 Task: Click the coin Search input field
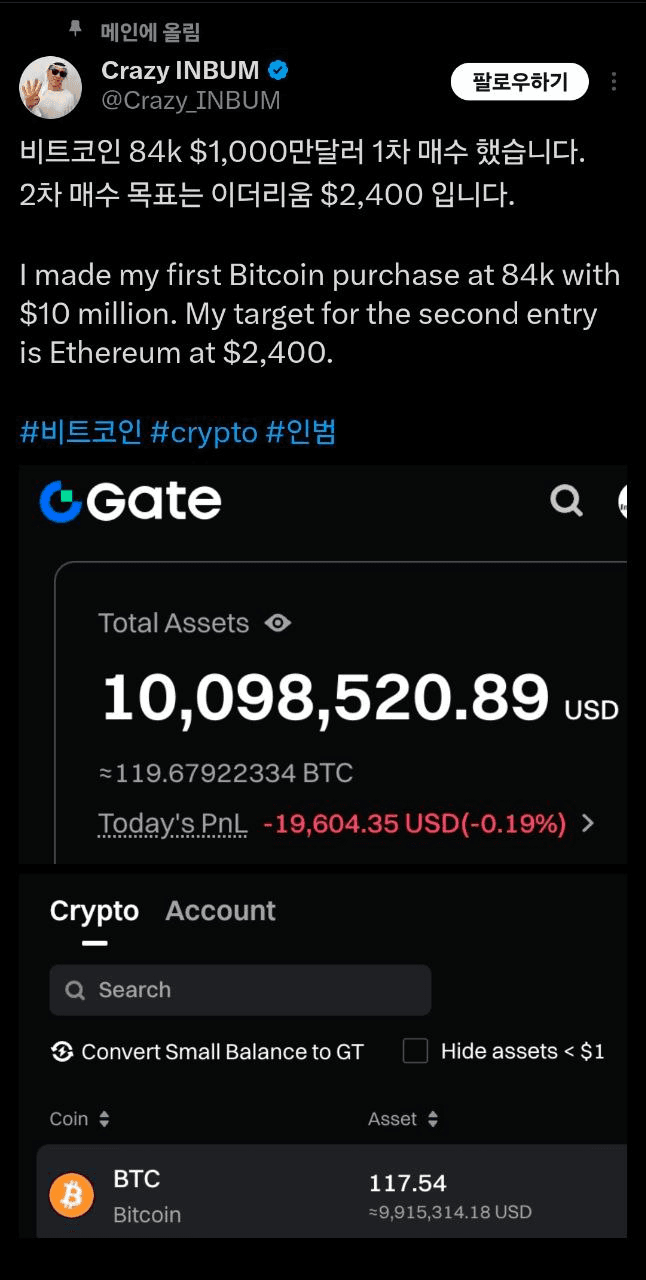240,990
